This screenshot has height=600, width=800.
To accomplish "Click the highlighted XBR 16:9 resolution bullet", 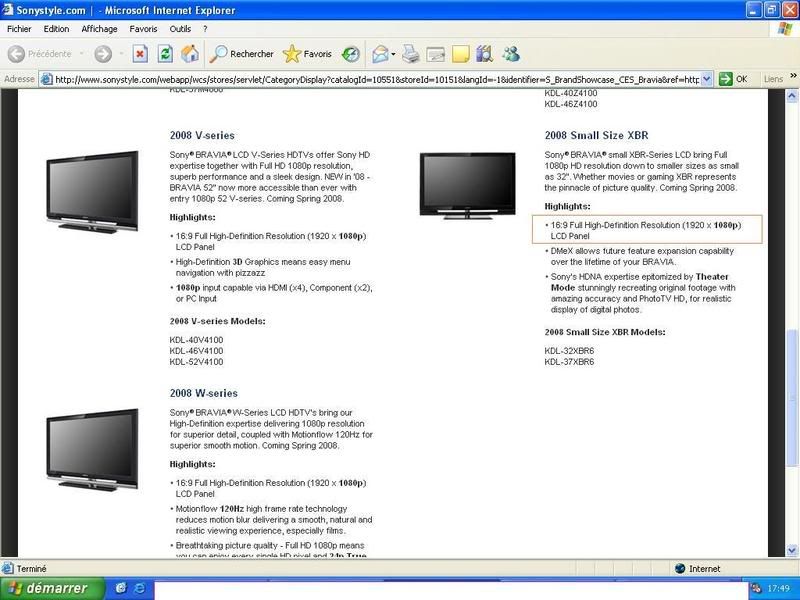I will tap(647, 230).
